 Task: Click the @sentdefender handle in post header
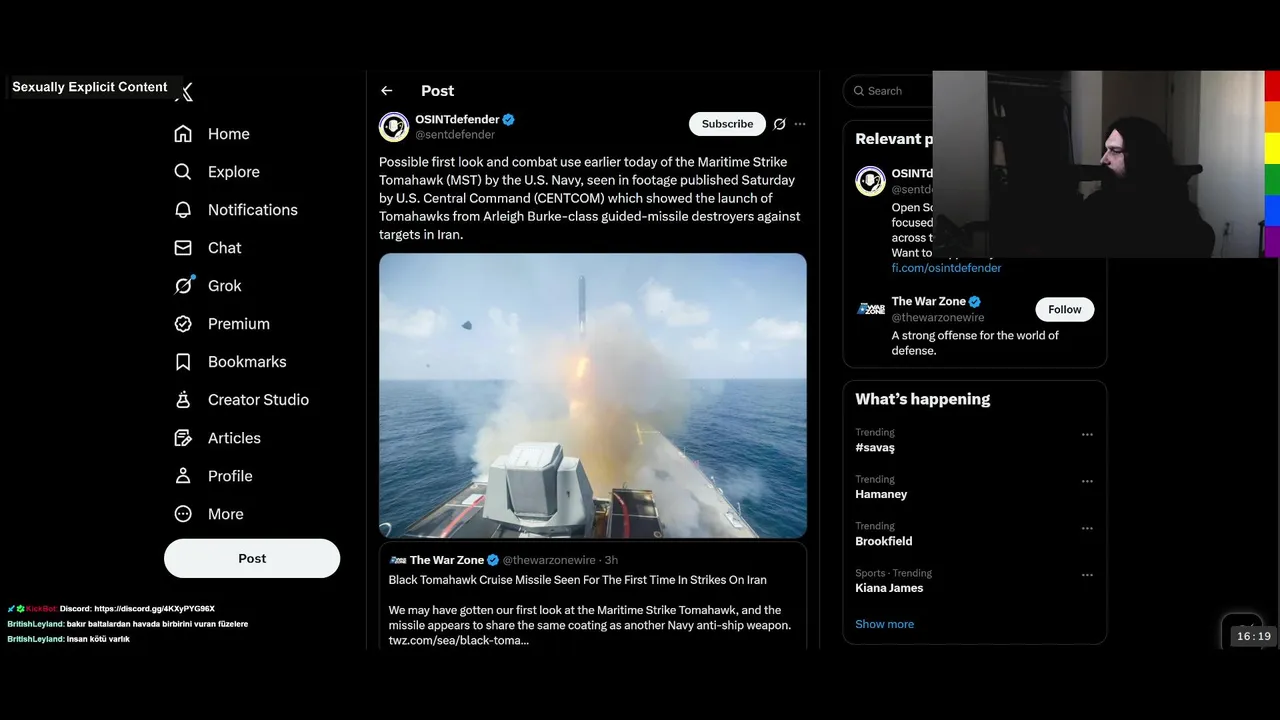(455, 135)
